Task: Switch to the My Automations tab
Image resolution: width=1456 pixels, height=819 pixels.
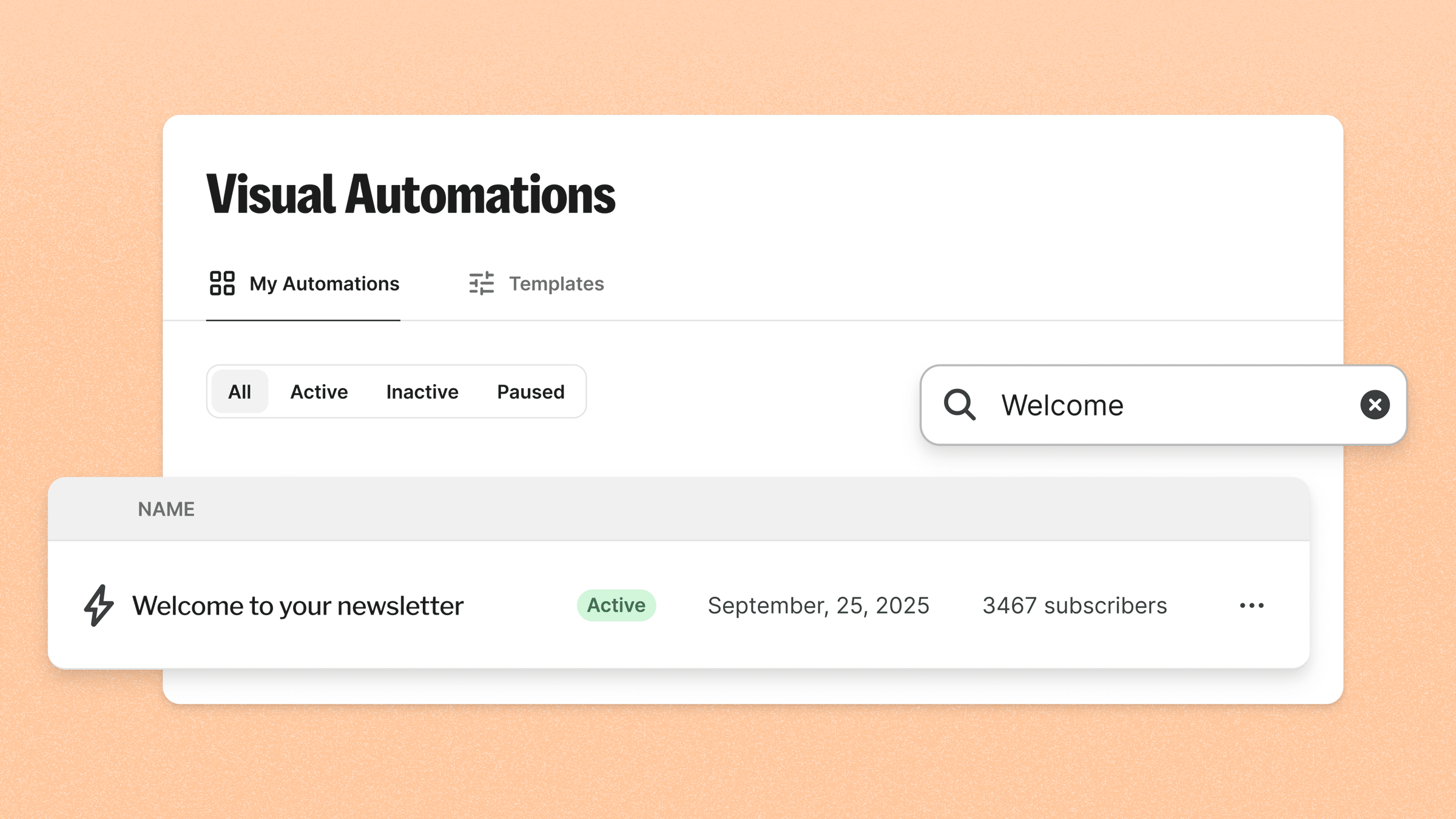Action: pos(325,283)
